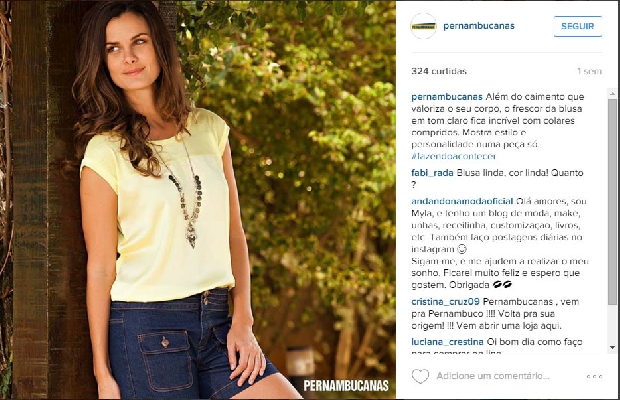Follow the account with SEGUIR button
The width and height of the screenshot is (620, 400).
click(x=578, y=26)
